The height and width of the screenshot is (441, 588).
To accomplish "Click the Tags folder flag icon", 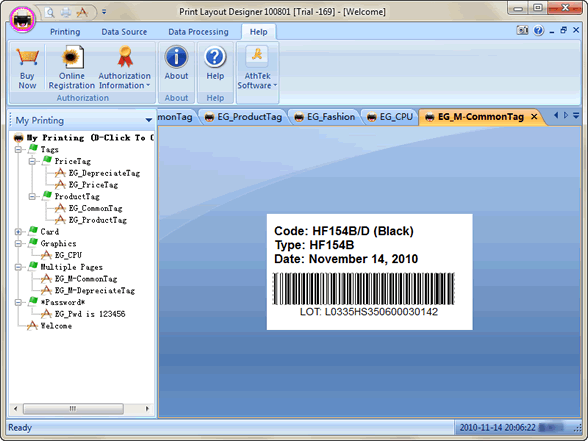I will 33,148.
